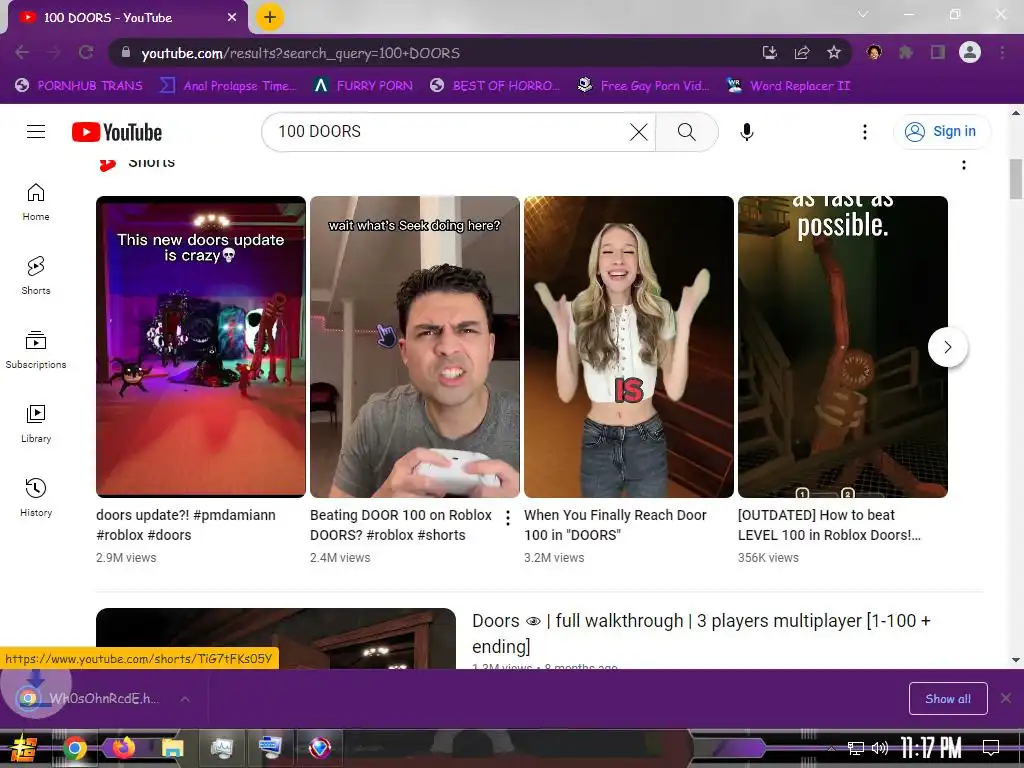
Task: Open options for 'Beating DOOR 100' short
Action: tap(508, 519)
